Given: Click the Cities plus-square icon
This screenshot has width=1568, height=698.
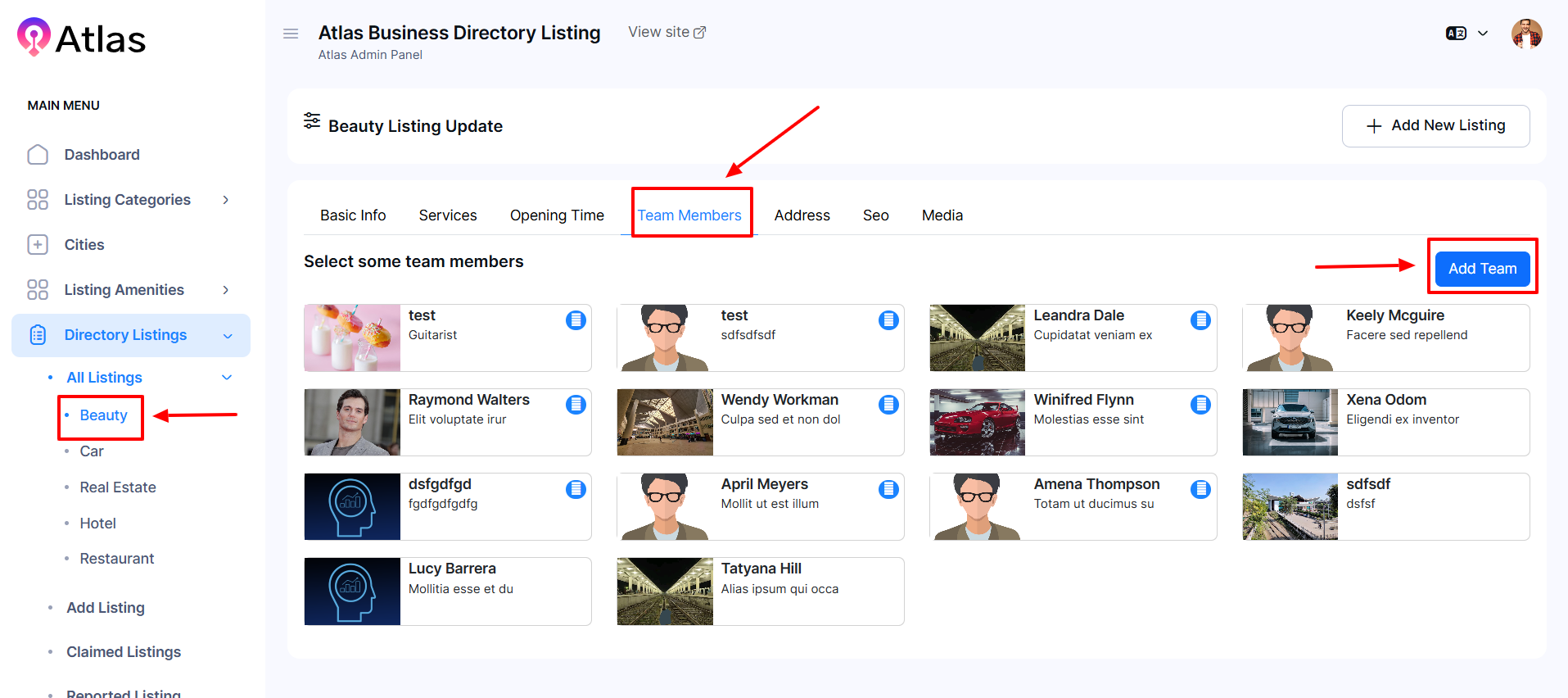Looking at the screenshot, I should click(x=38, y=245).
